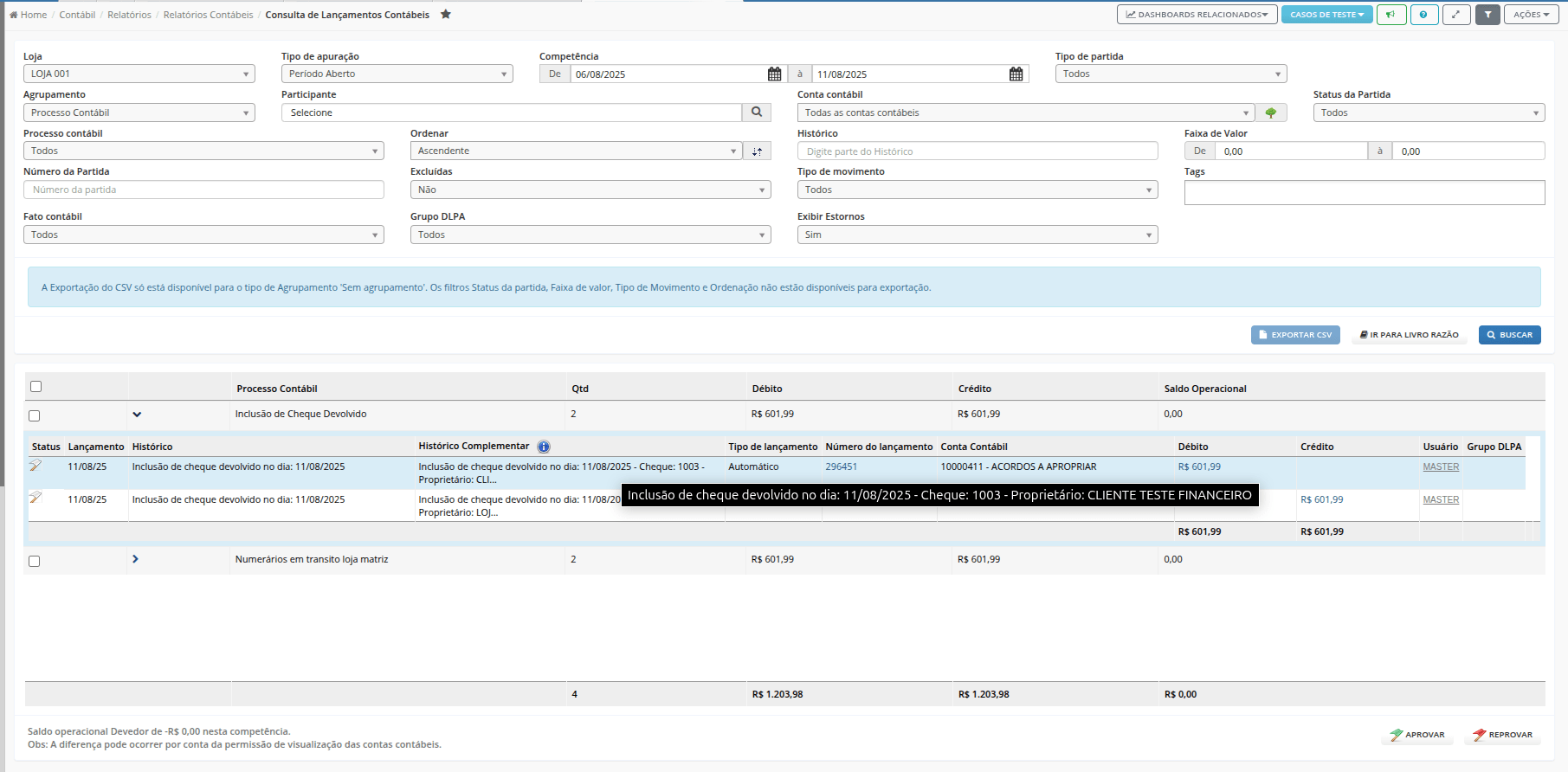Open the Ordenar dropdown
Image resolution: width=1568 pixels, height=772 pixels.
[x=576, y=151]
